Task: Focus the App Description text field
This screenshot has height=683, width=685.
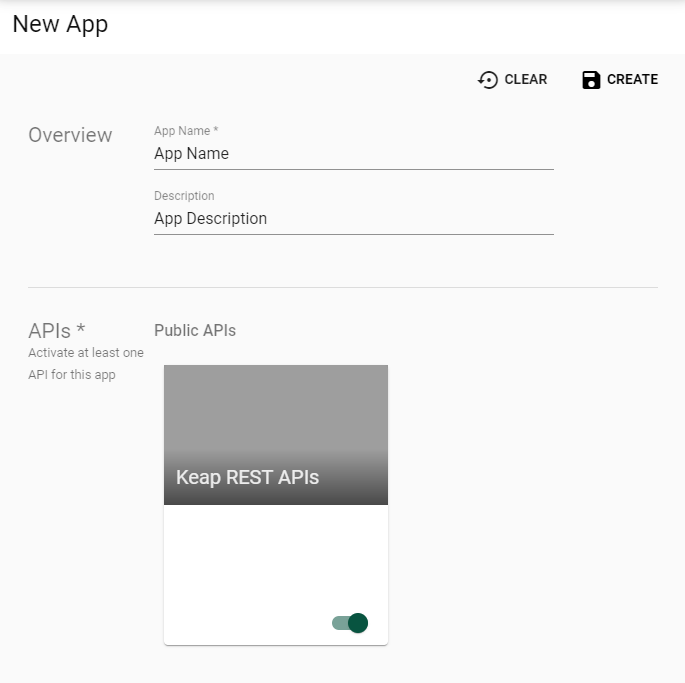Action: [354, 218]
